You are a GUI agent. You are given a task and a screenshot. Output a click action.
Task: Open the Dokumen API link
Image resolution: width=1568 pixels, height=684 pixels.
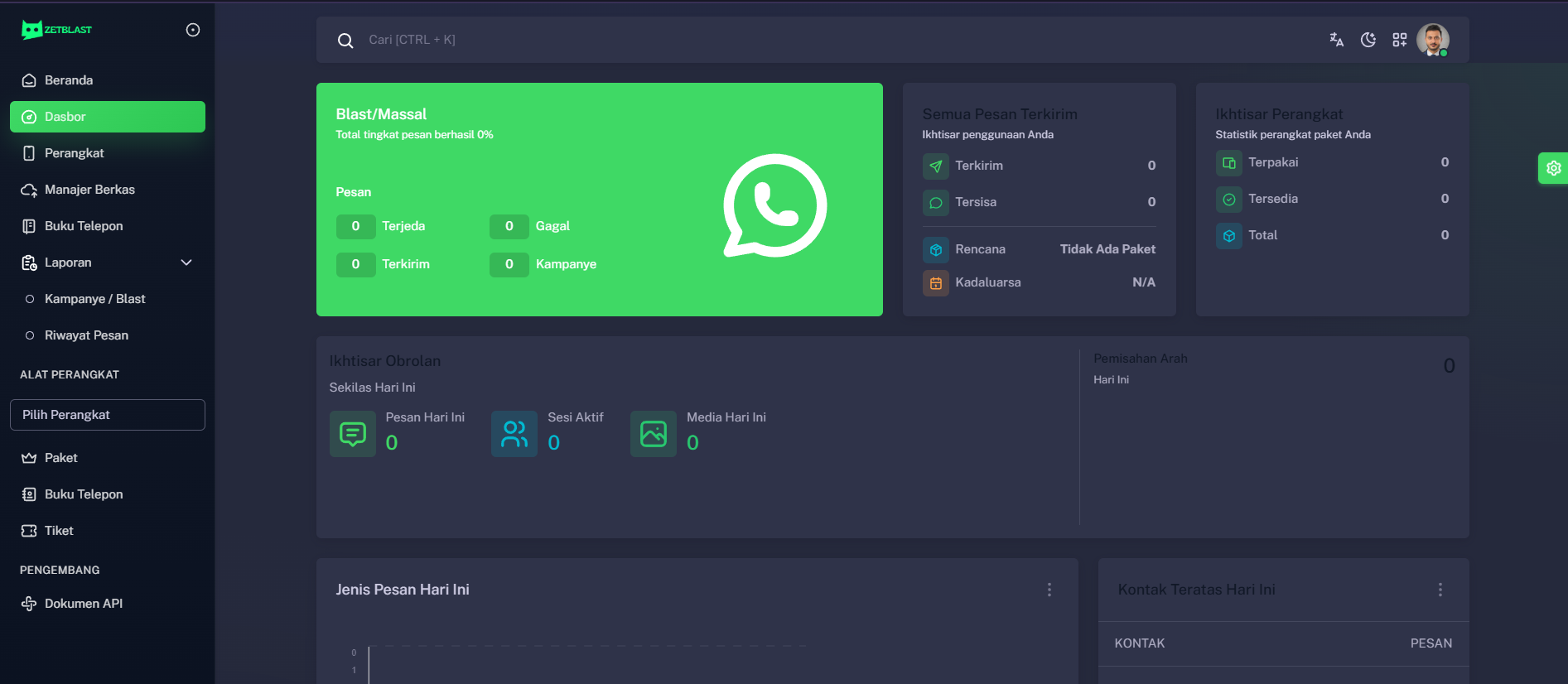(83, 604)
